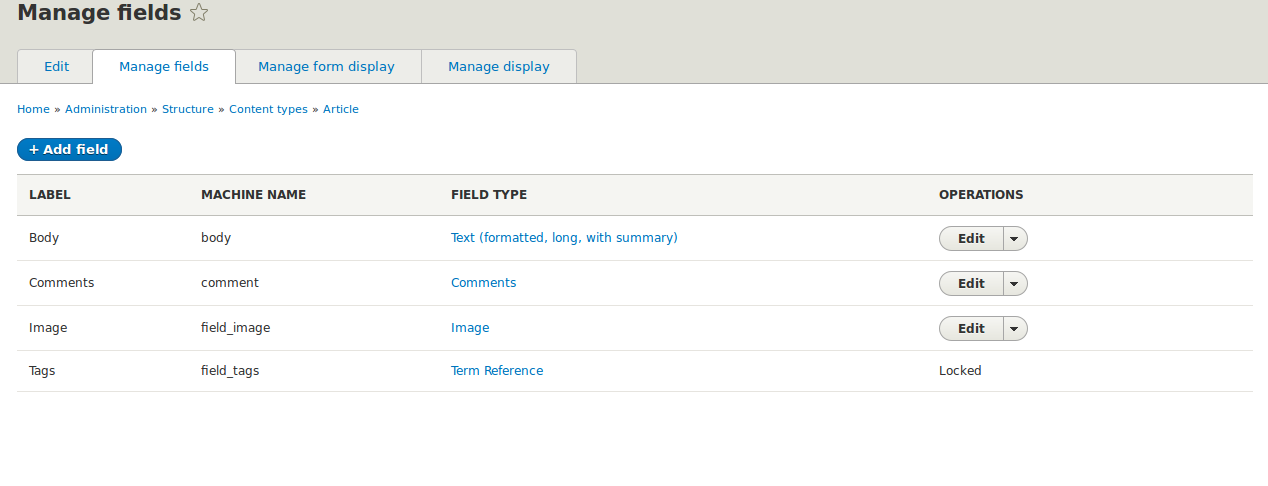The width and height of the screenshot is (1268, 486).
Task: Switch to the Manage form display tab
Action: [x=326, y=67]
